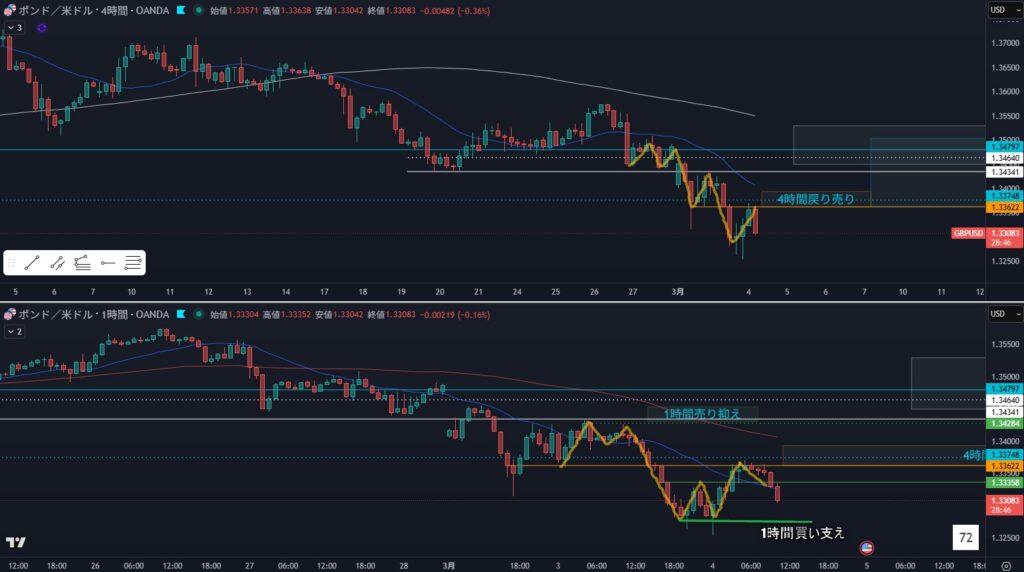Click the purple indicator icon in top chart
This screenshot has width=1024, height=572.
[41, 28]
